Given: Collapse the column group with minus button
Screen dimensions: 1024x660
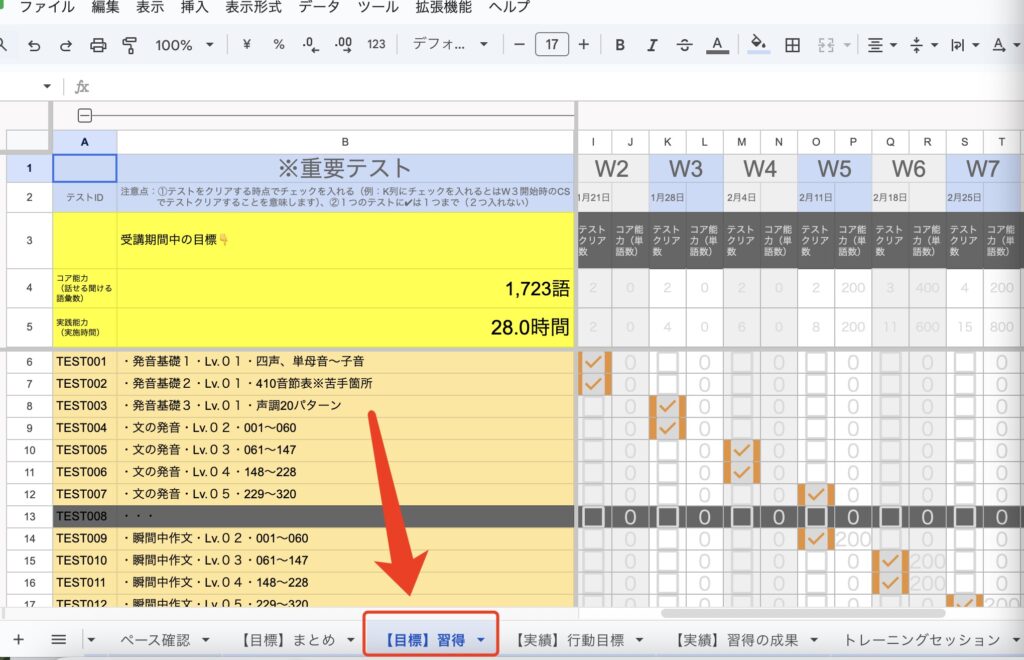Looking at the screenshot, I should click(85, 114).
